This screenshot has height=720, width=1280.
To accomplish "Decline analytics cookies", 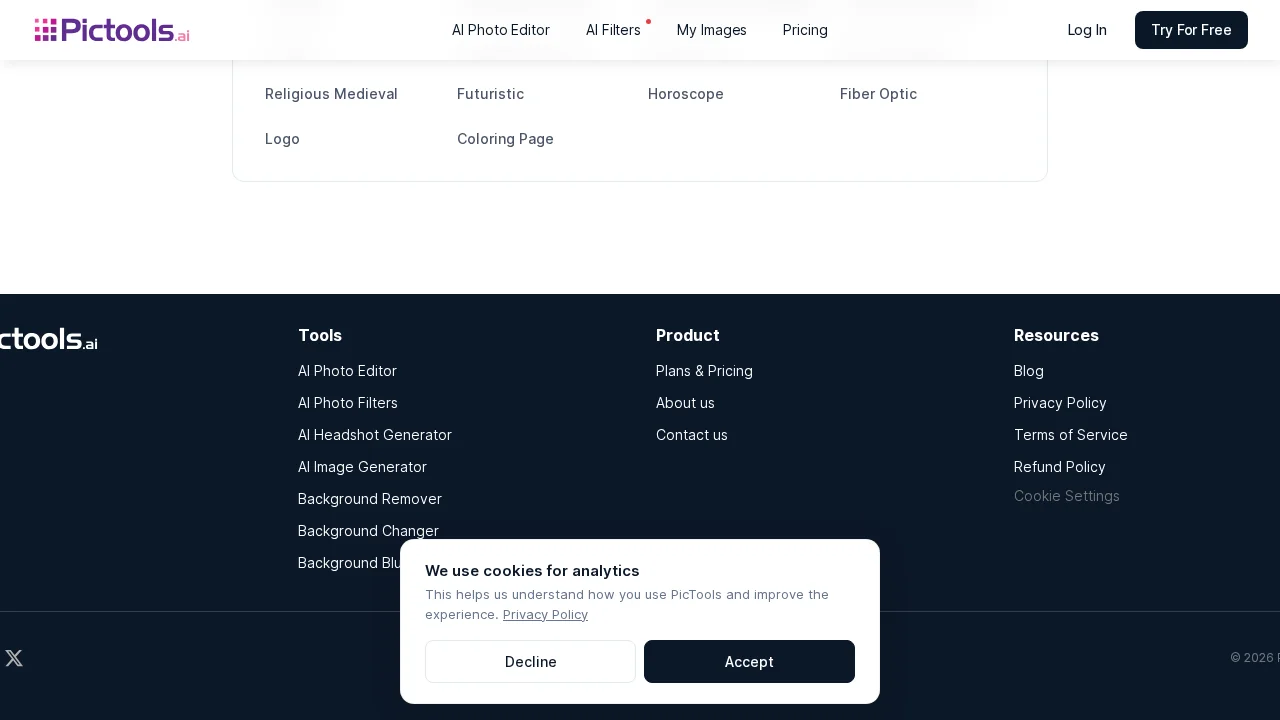I will point(530,662).
